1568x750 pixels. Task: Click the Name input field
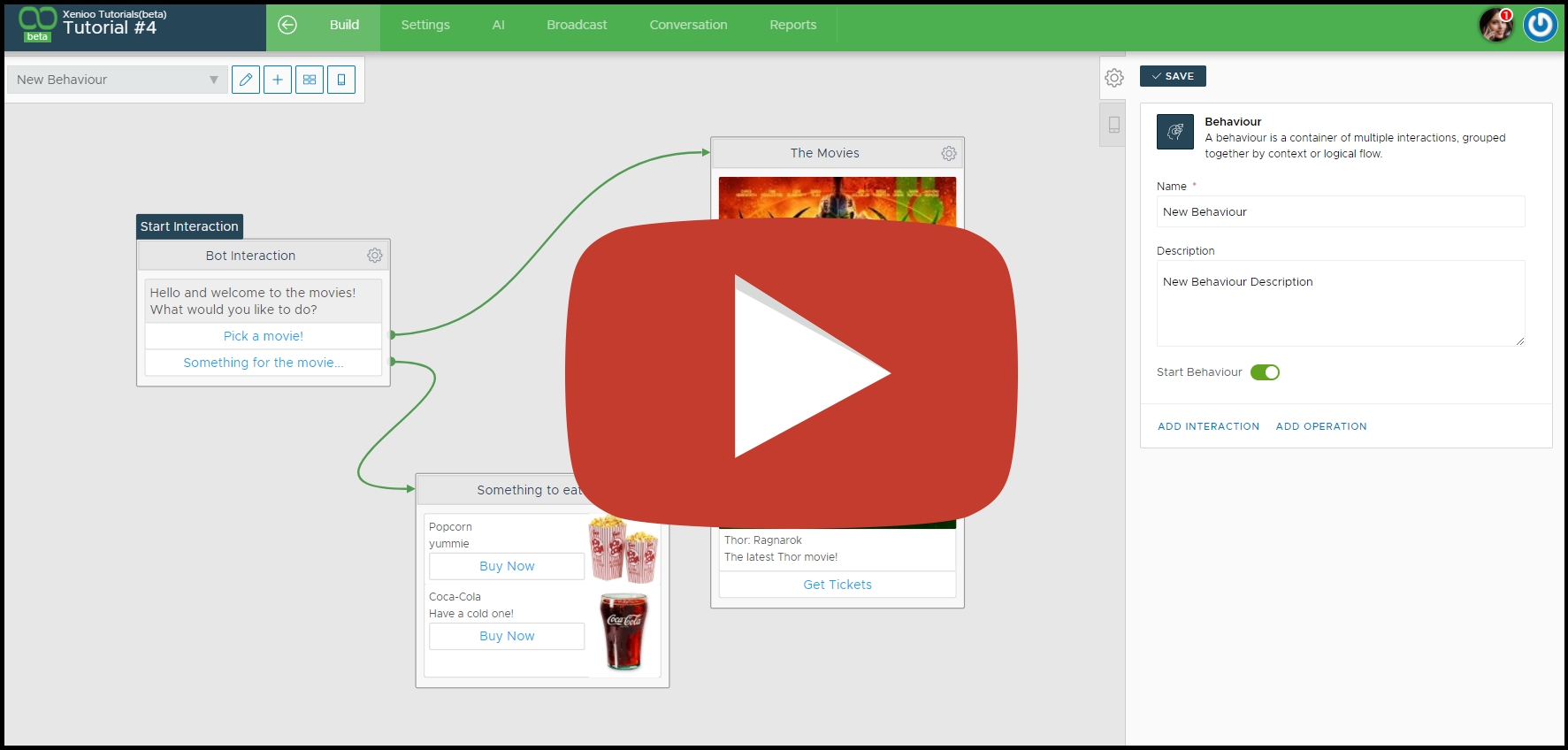(1341, 211)
